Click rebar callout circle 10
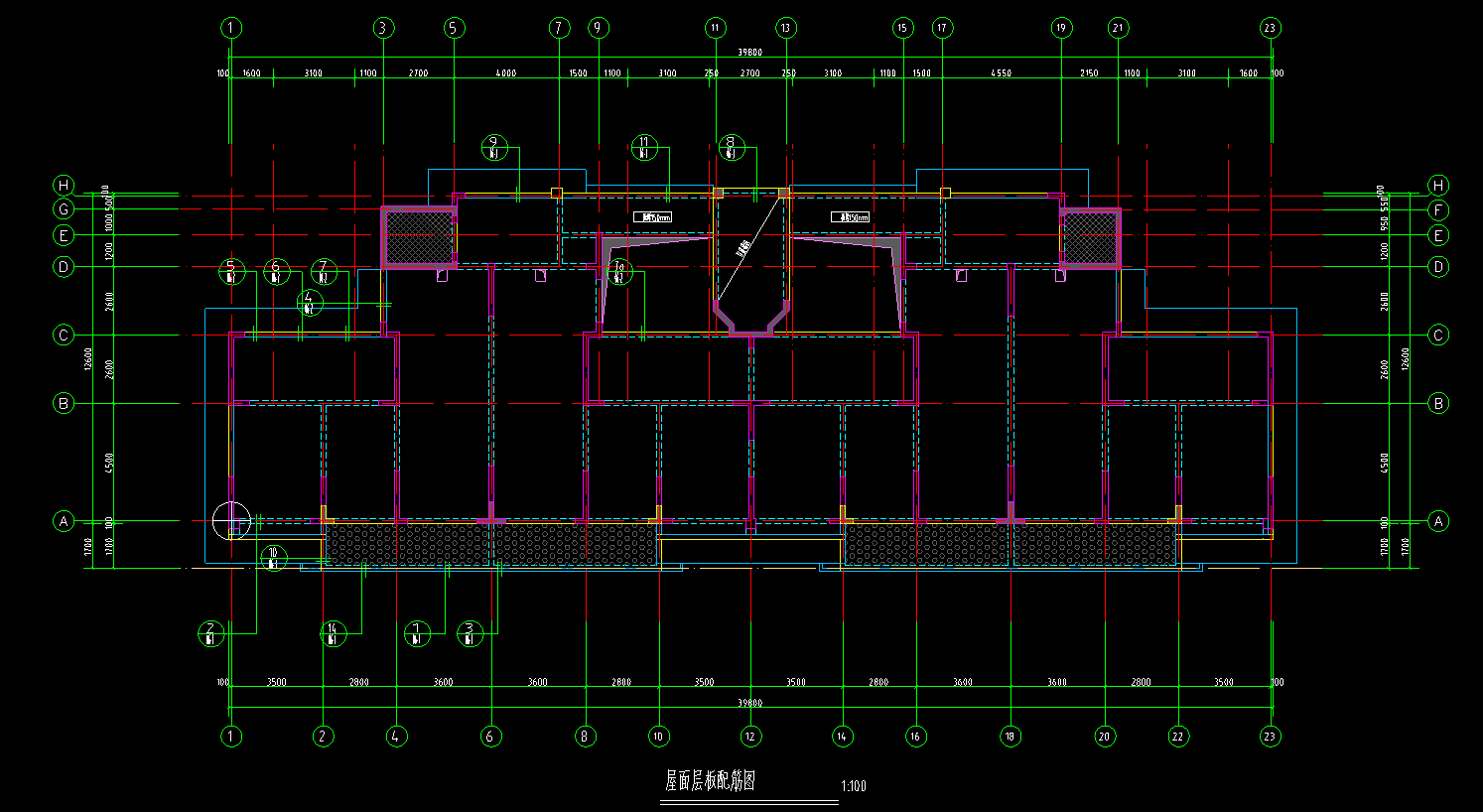Viewport: 1483px width, 812px height. pyautogui.click(x=274, y=557)
